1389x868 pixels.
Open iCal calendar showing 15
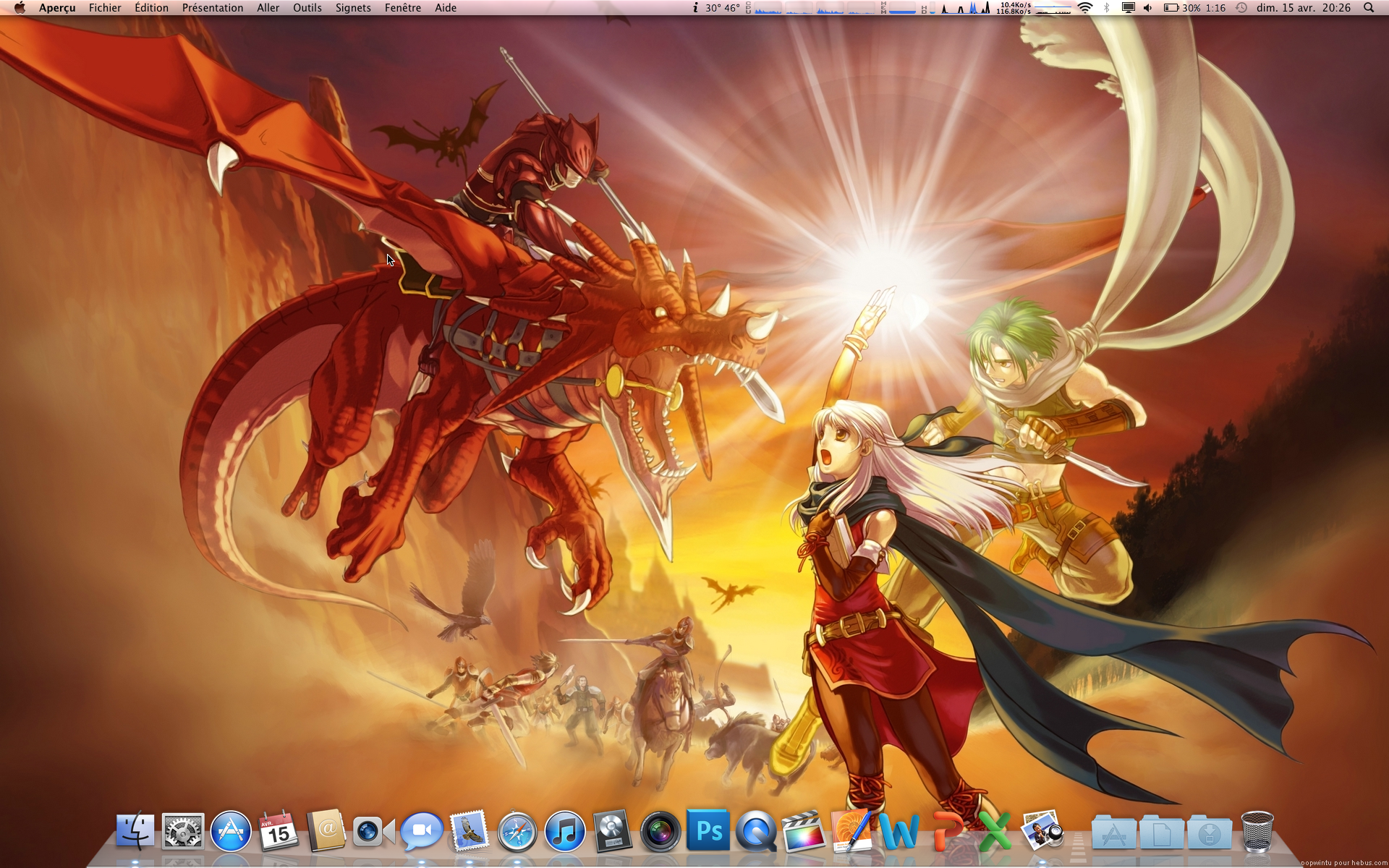coord(279,831)
